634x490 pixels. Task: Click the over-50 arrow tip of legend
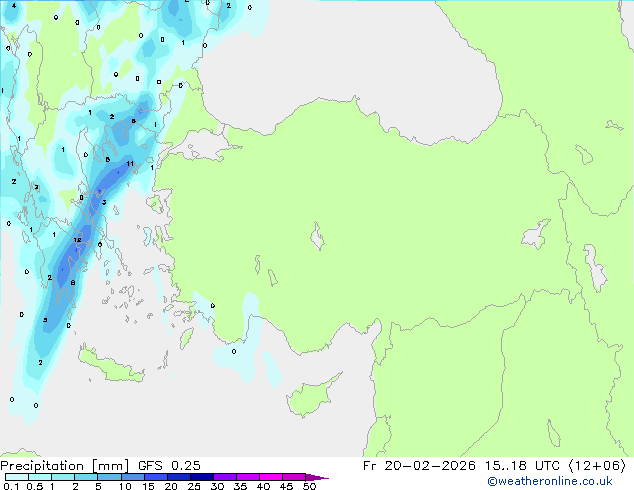pyautogui.click(x=317, y=477)
